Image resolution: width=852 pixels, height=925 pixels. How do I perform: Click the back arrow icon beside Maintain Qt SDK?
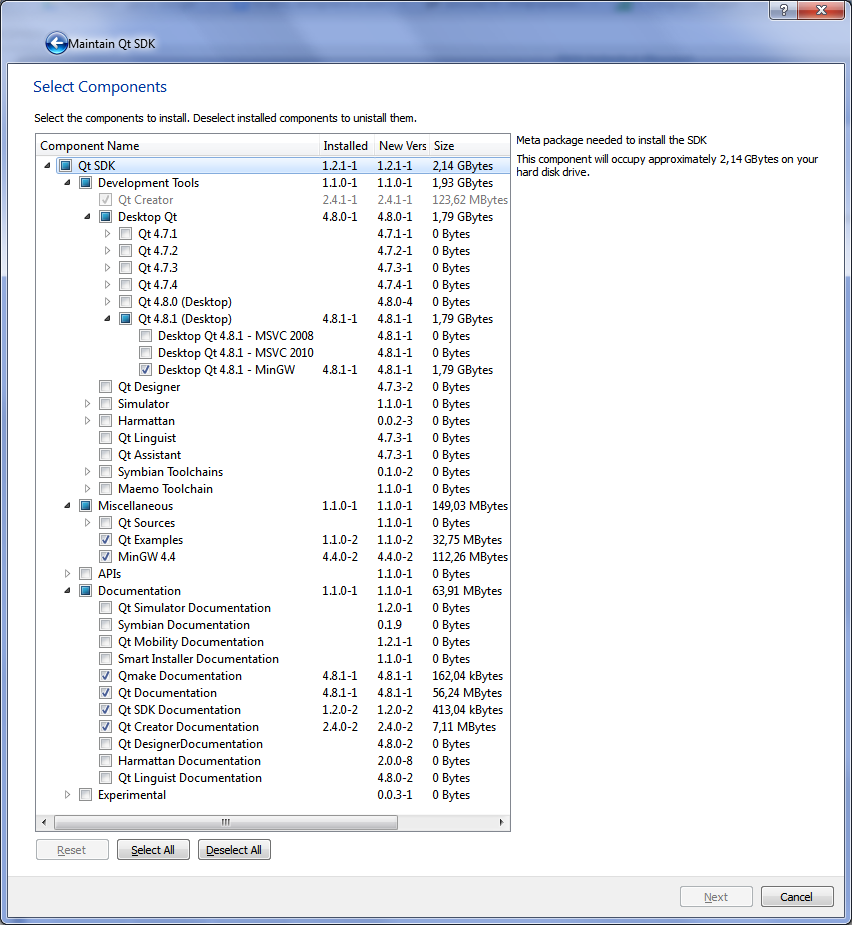(x=56, y=44)
